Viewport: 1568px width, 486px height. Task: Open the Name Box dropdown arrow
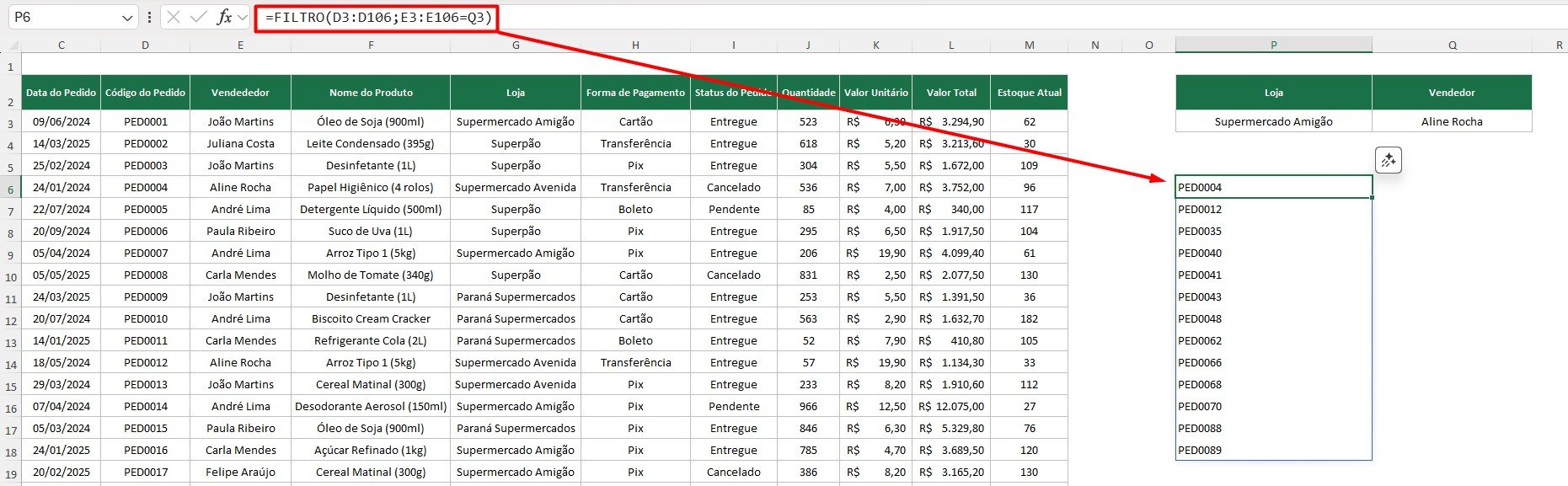pos(127,18)
